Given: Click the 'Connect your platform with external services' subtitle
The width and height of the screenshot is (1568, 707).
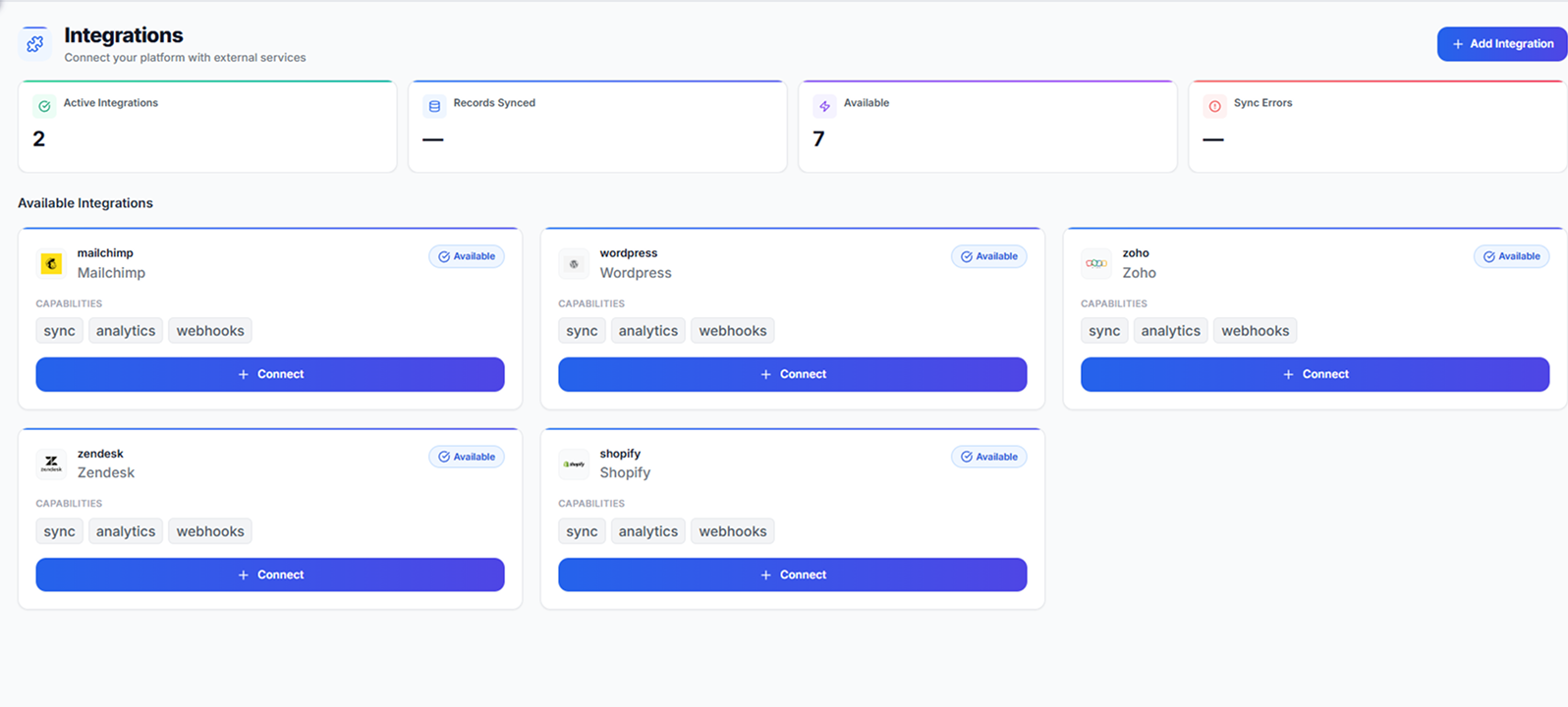Looking at the screenshot, I should tap(185, 58).
